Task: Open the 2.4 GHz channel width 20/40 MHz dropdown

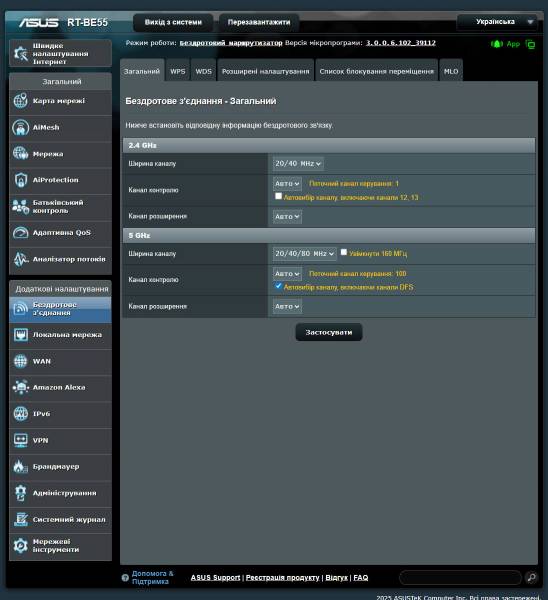Action: coord(298,164)
